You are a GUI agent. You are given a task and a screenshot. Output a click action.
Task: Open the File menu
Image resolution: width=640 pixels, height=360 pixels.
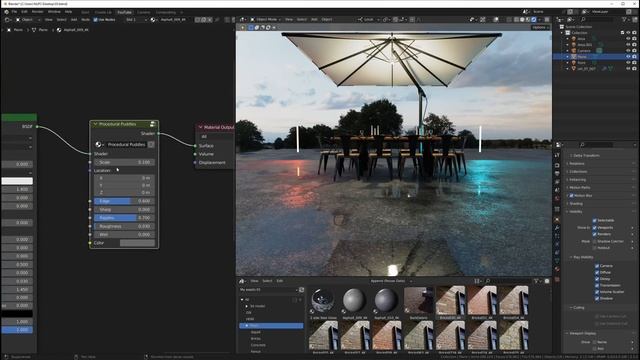click(14, 12)
